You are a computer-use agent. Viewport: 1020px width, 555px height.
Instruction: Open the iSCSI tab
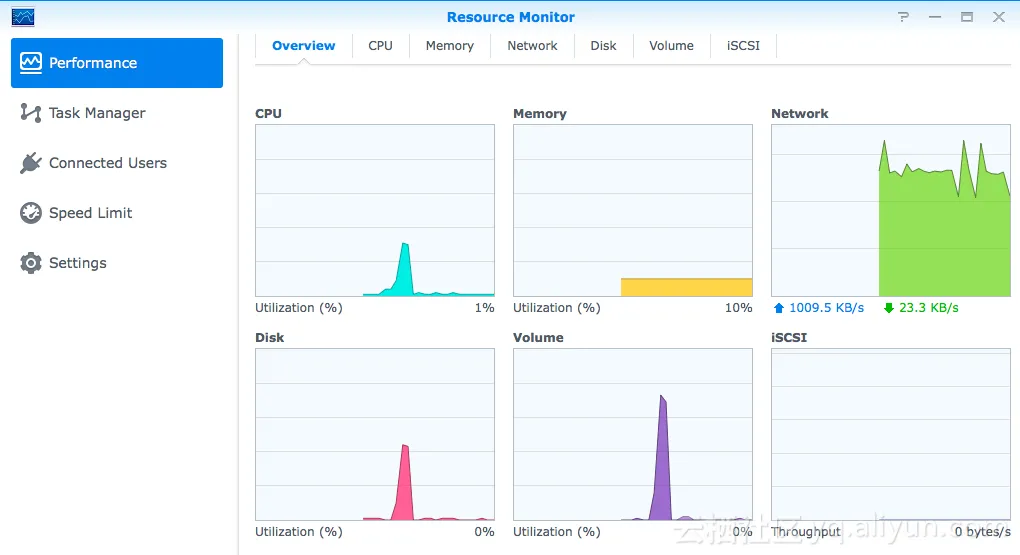(x=743, y=46)
